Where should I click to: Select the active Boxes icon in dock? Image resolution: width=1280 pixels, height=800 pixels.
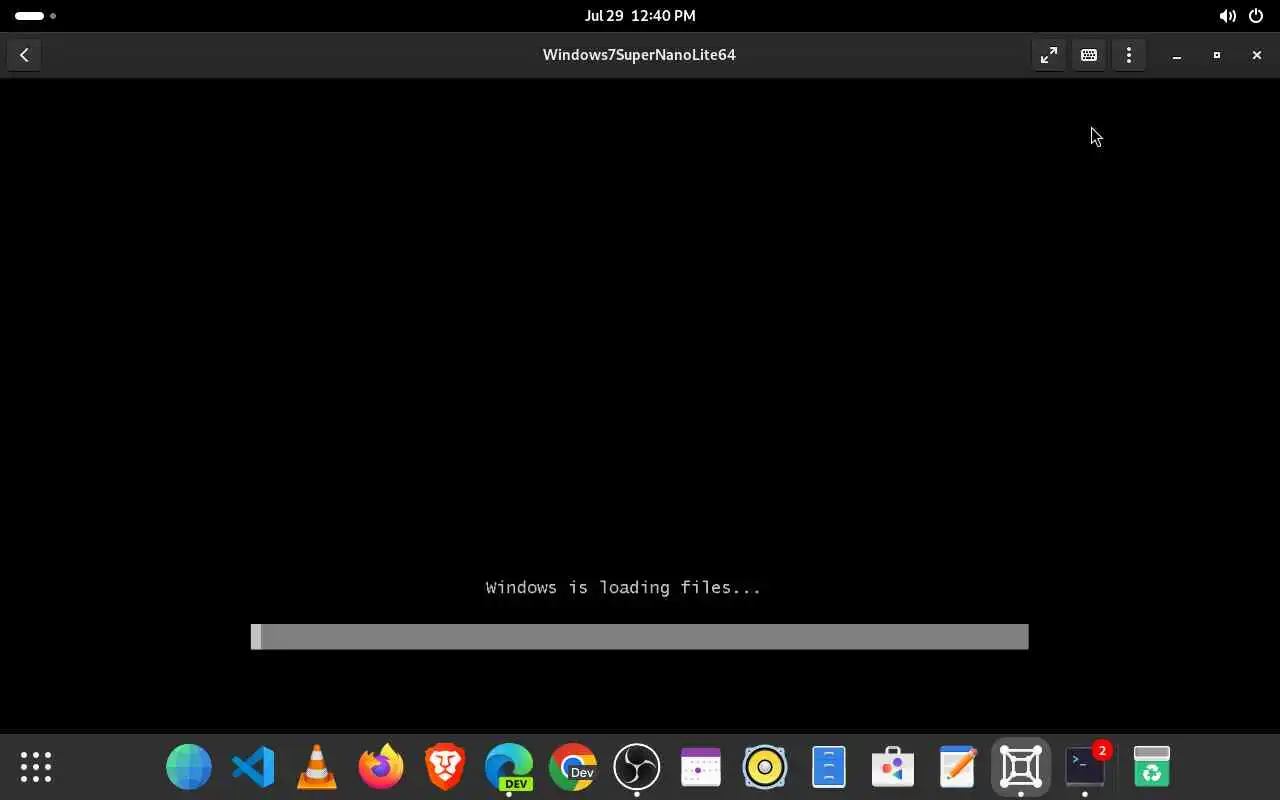(x=1021, y=767)
